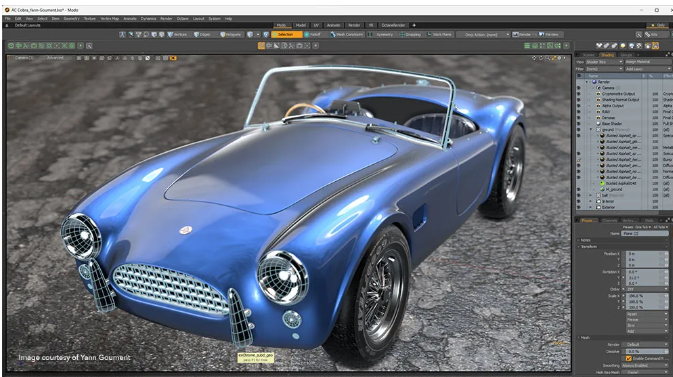The width and height of the screenshot is (673, 377).
Task: Click the viewport gear settings icon
Action: click(x=559, y=58)
